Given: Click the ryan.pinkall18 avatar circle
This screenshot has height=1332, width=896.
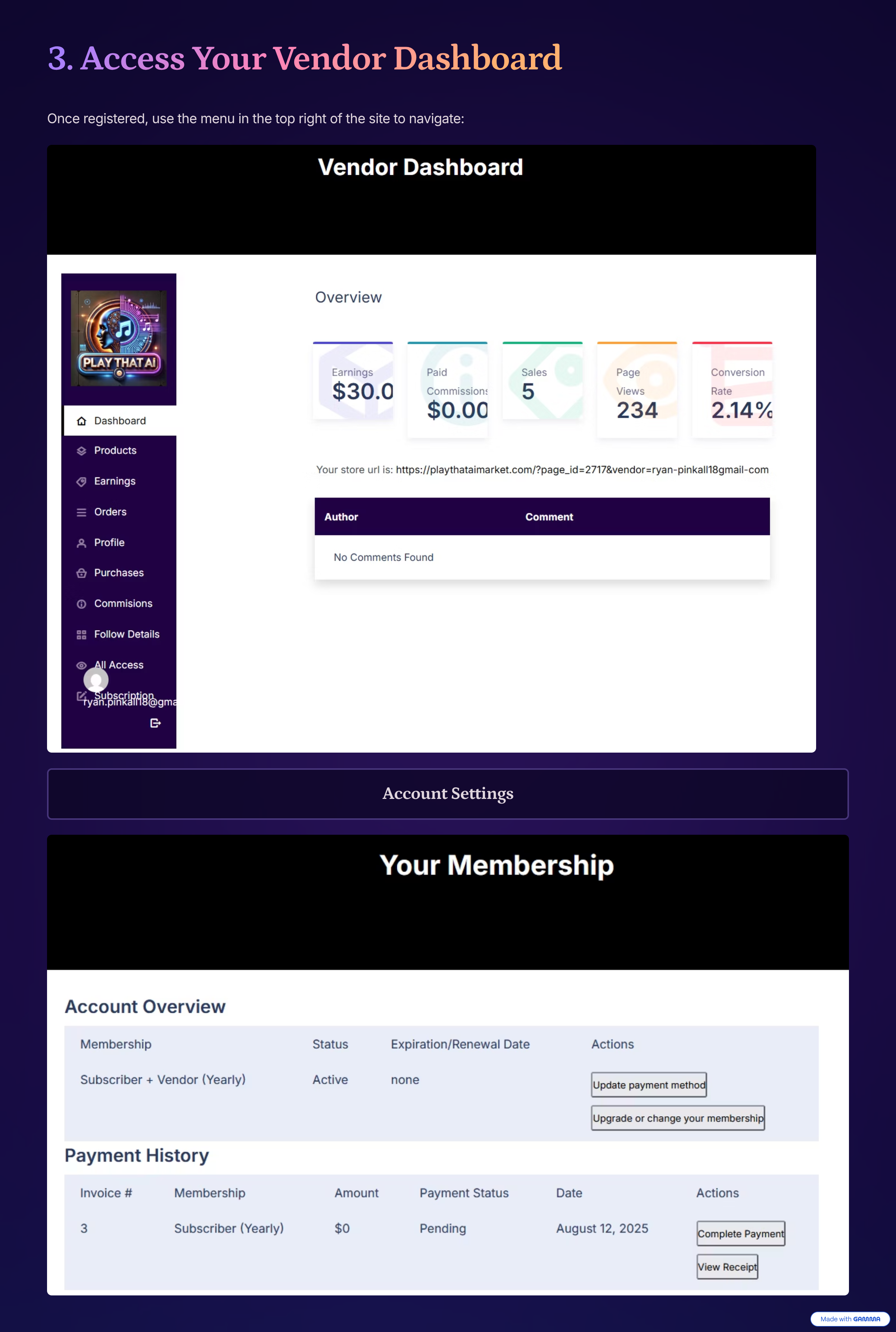Looking at the screenshot, I should (96, 679).
